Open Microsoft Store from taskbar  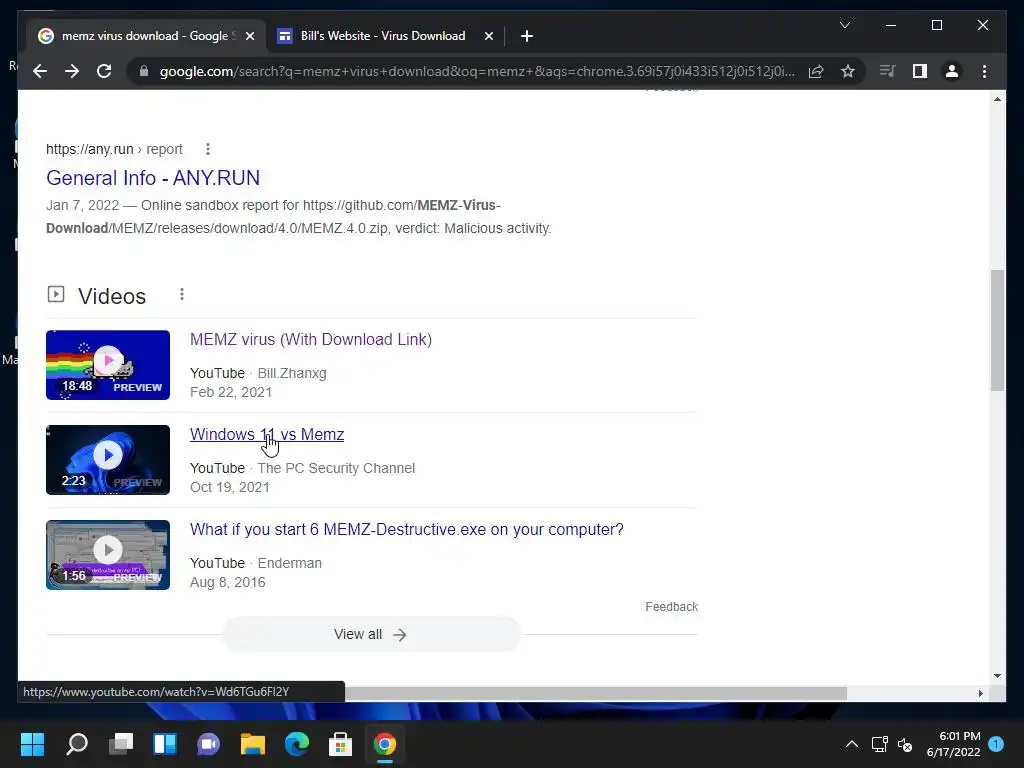pyautogui.click(x=340, y=743)
